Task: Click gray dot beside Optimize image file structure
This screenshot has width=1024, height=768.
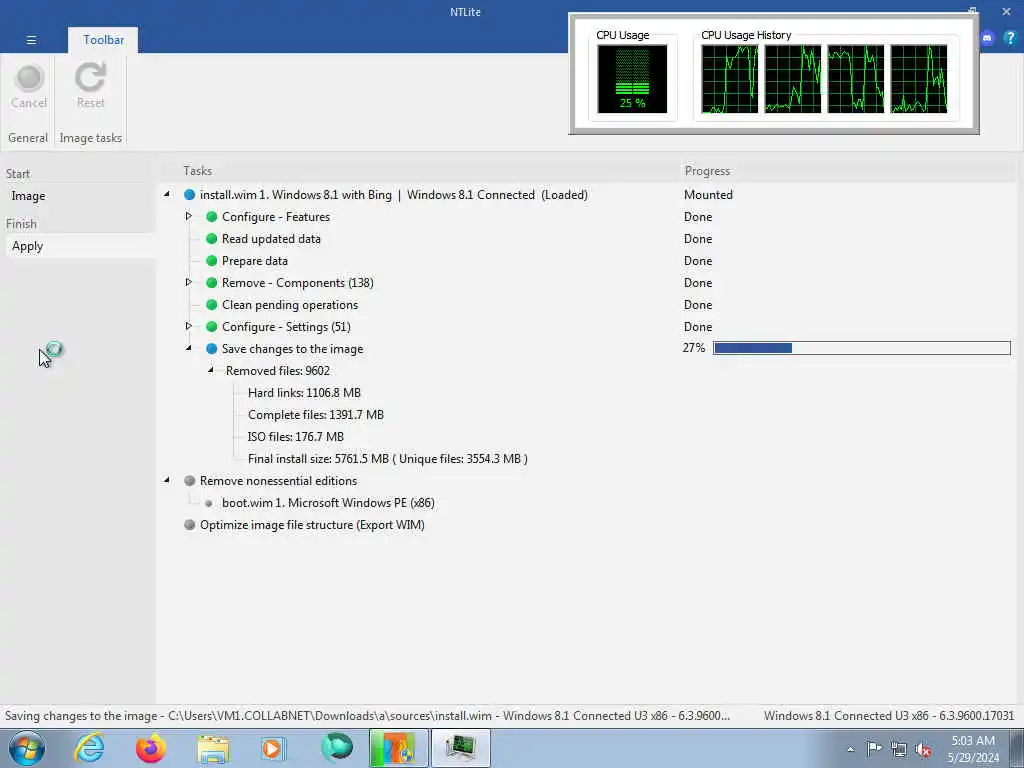Action: [189, 524]
